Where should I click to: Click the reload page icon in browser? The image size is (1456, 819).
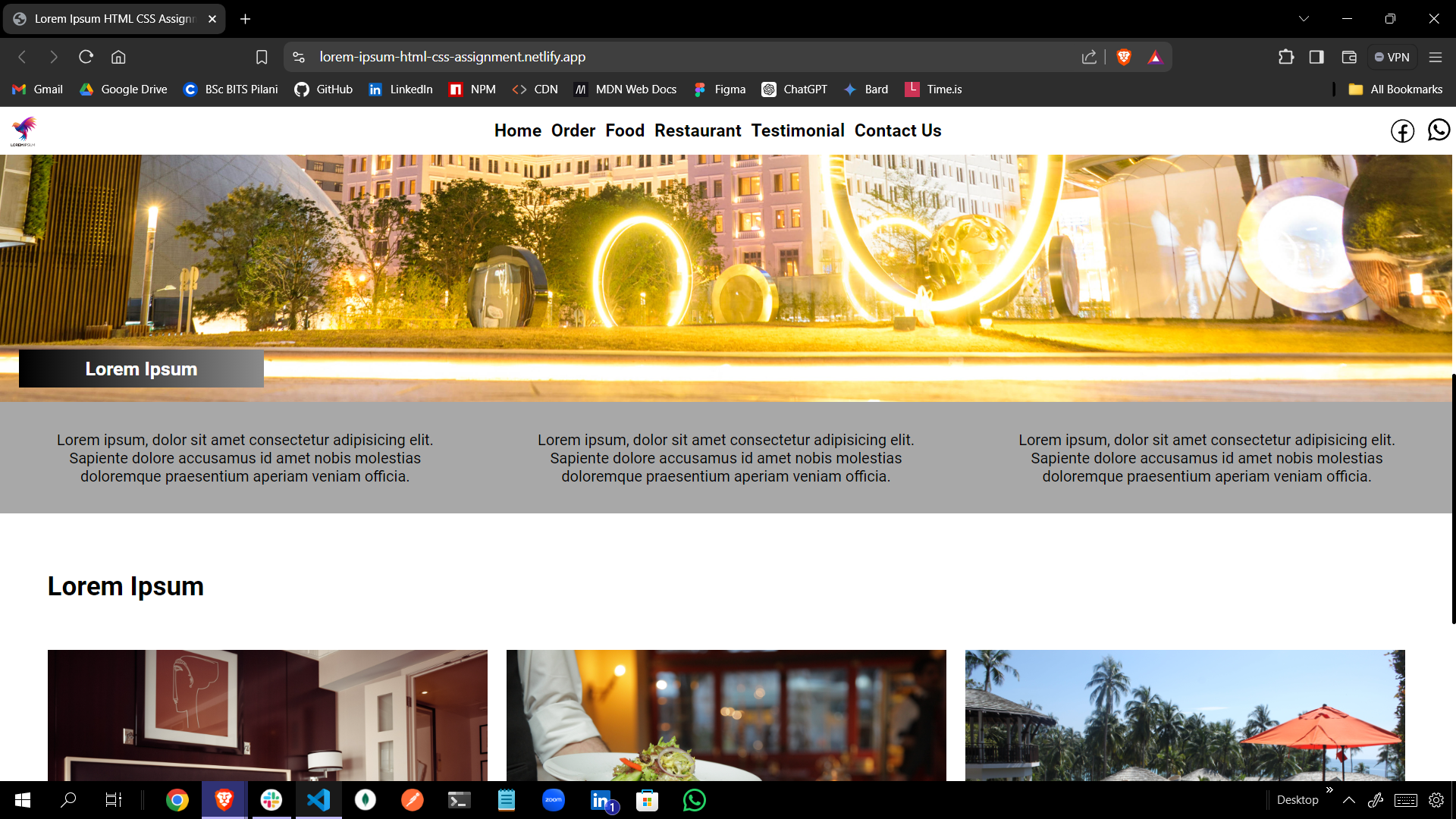click(x=86, y=57)
